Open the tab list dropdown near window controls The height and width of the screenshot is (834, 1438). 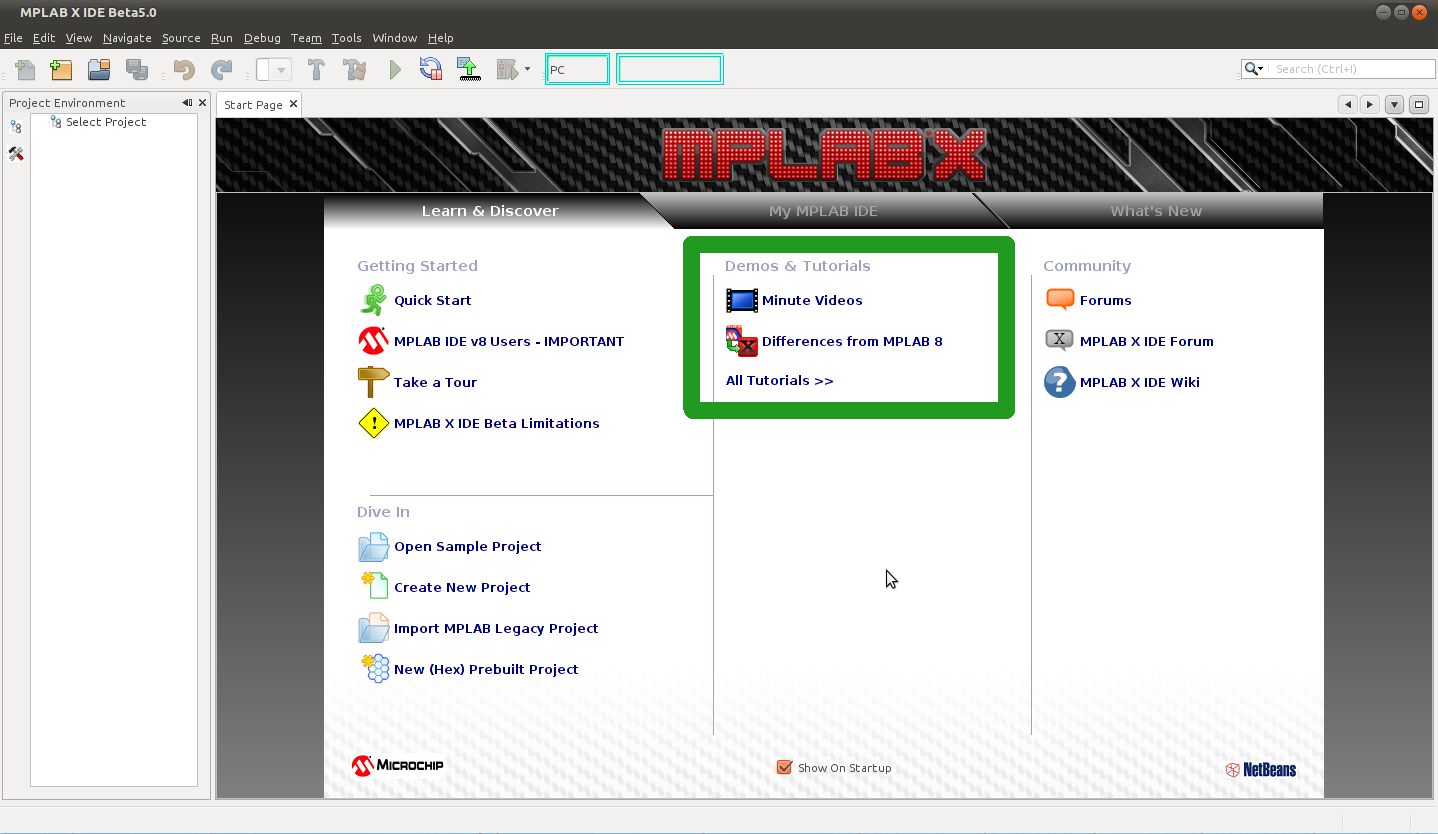click(x=1392, y=104)
